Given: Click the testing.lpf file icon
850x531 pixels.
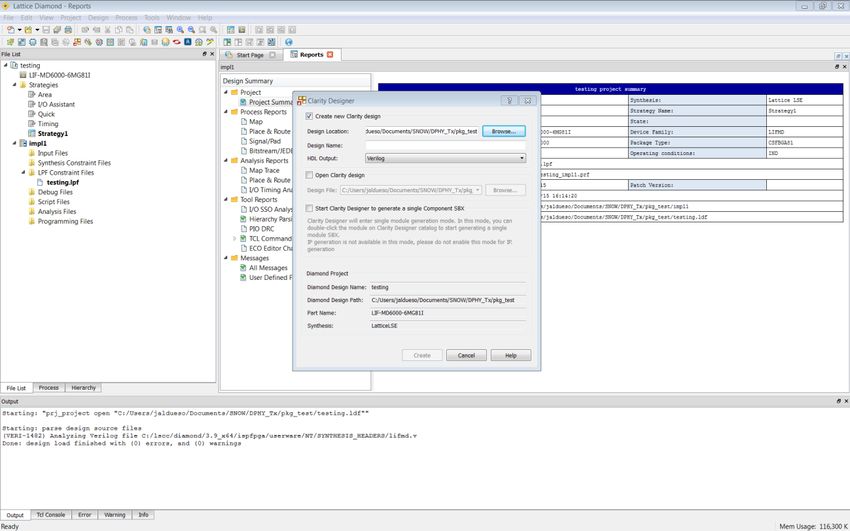Looking at the screenshot, I should coord(40,182).
